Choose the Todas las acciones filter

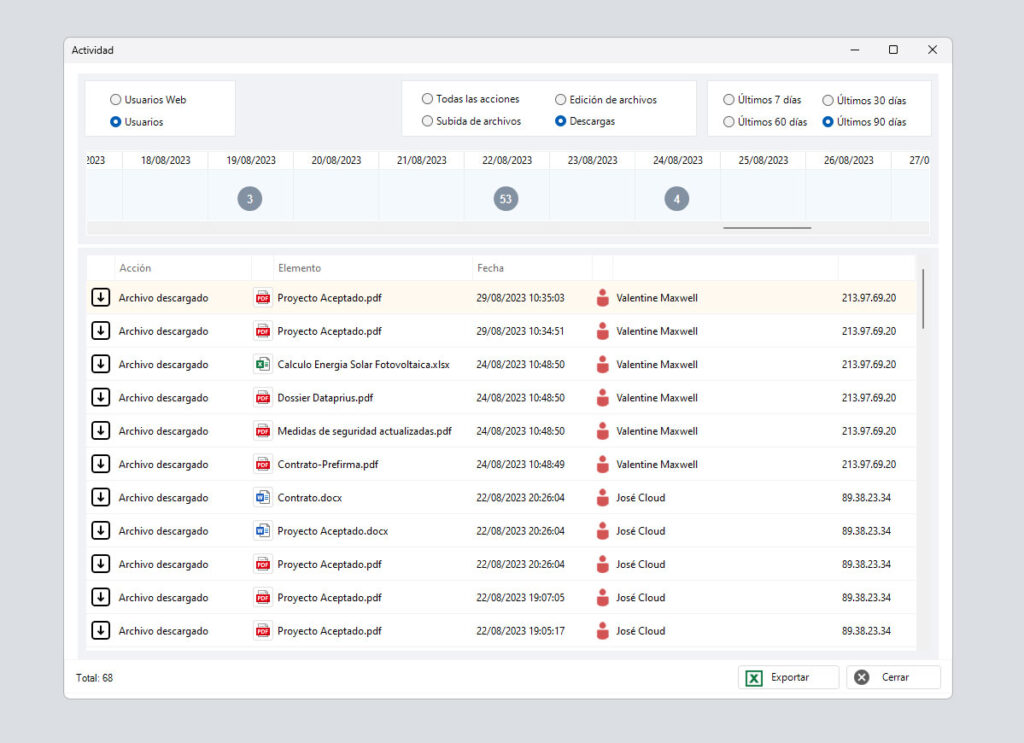click(x=427, y=99)
